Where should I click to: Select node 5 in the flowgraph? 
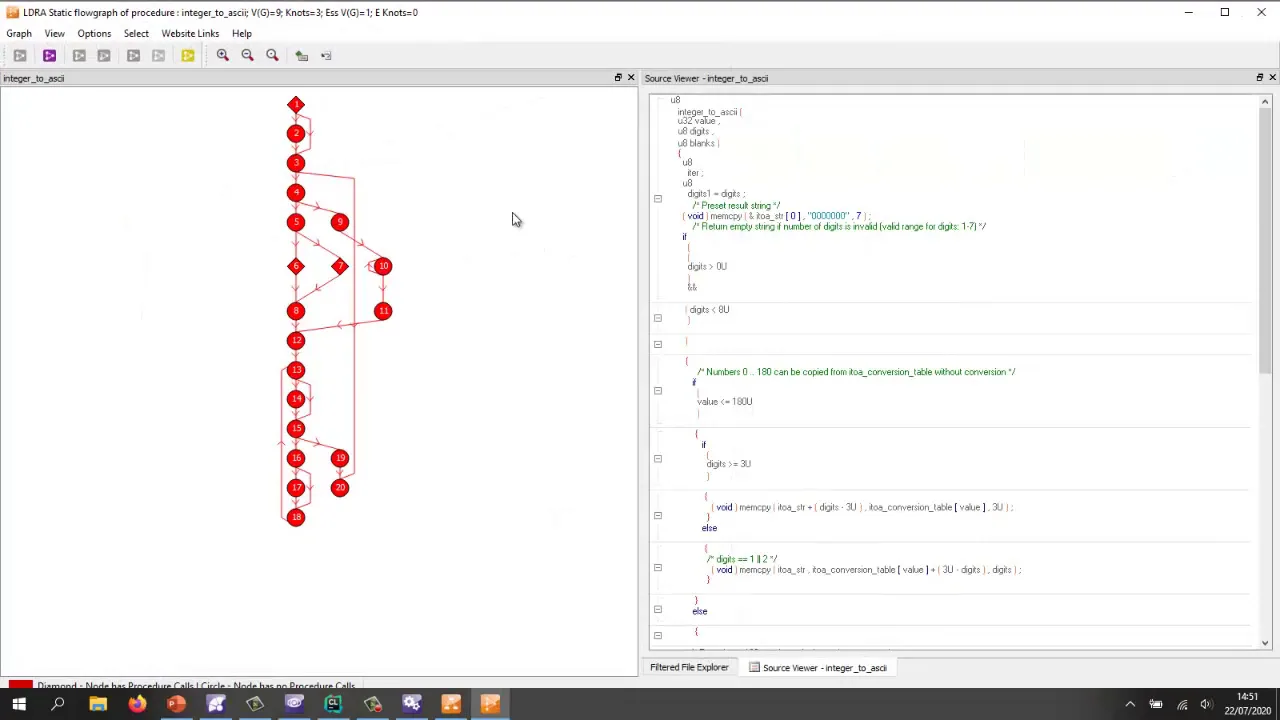click(295, 222)
